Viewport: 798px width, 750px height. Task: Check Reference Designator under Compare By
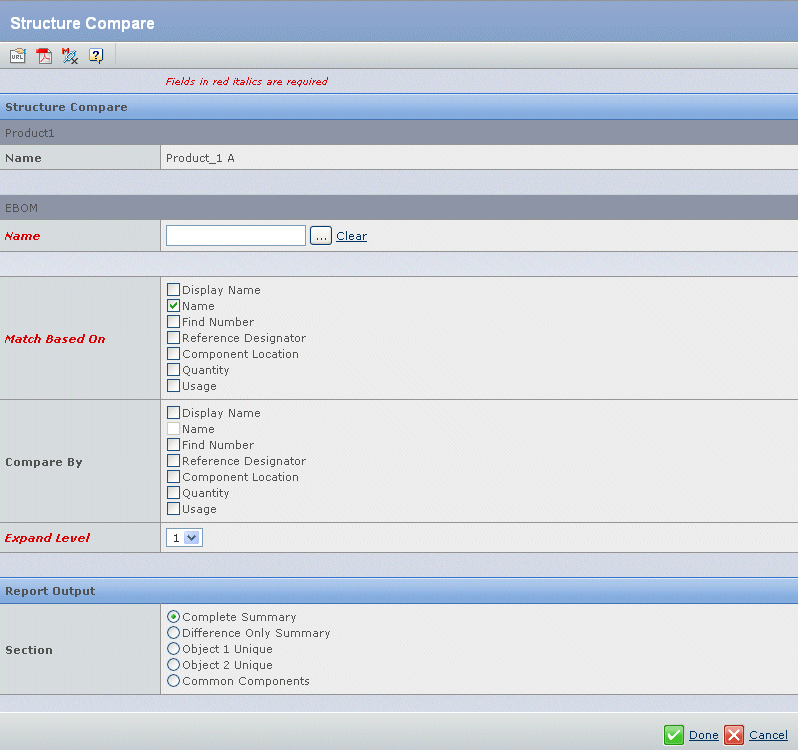(x=174, y=460)
